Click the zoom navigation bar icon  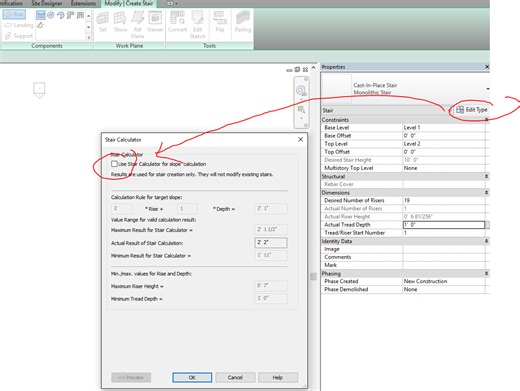tap(301, 91)
